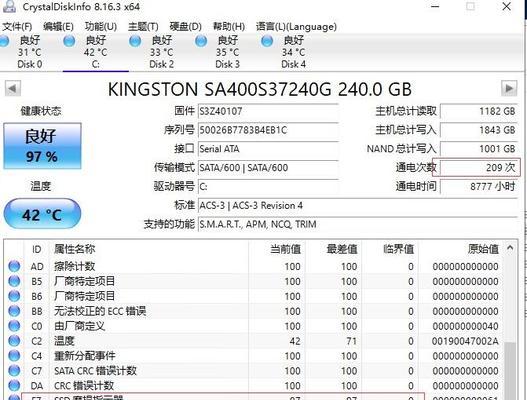
Task: Go to previous disk with left arrow
Action: [x=12, y=88]
